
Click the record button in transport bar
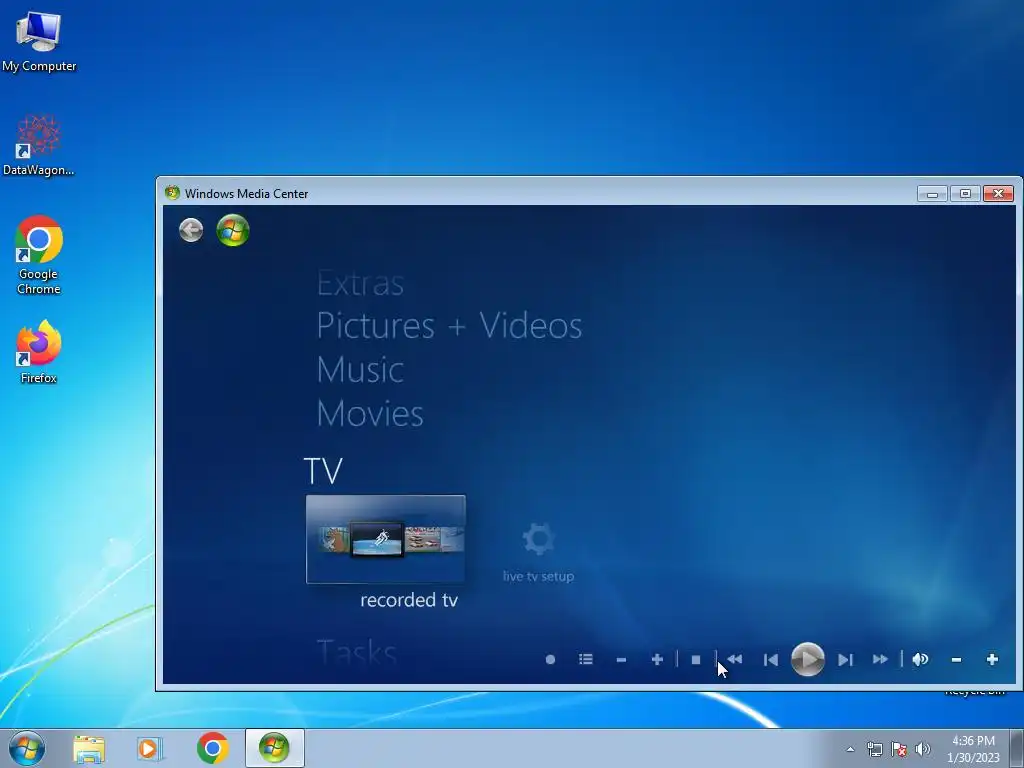551,660
